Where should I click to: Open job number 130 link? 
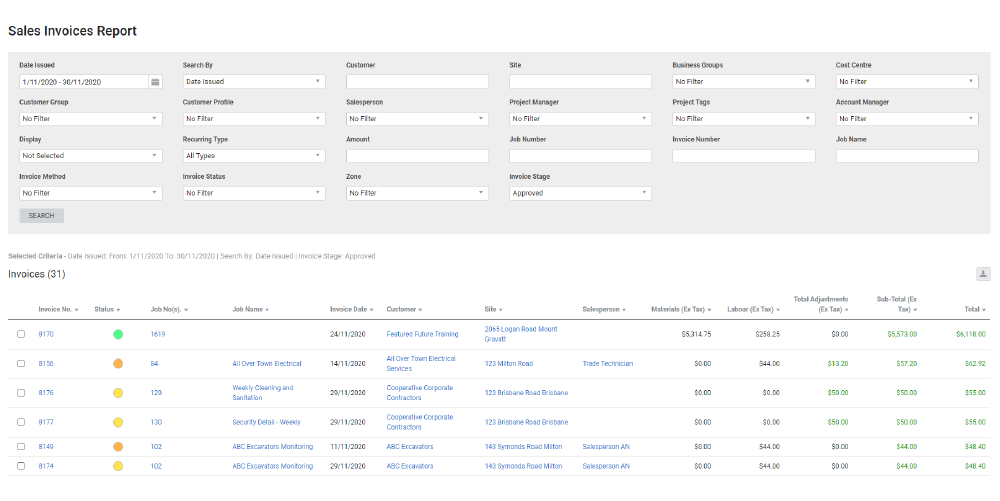tap(156, 422)
